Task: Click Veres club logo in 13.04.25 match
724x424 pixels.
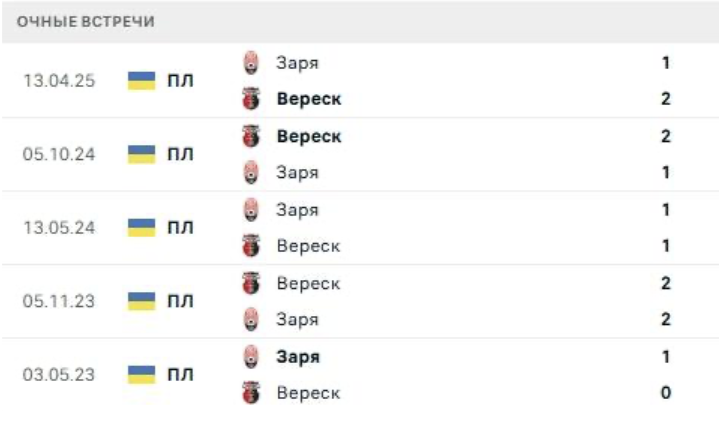Action: pos(250,99)
